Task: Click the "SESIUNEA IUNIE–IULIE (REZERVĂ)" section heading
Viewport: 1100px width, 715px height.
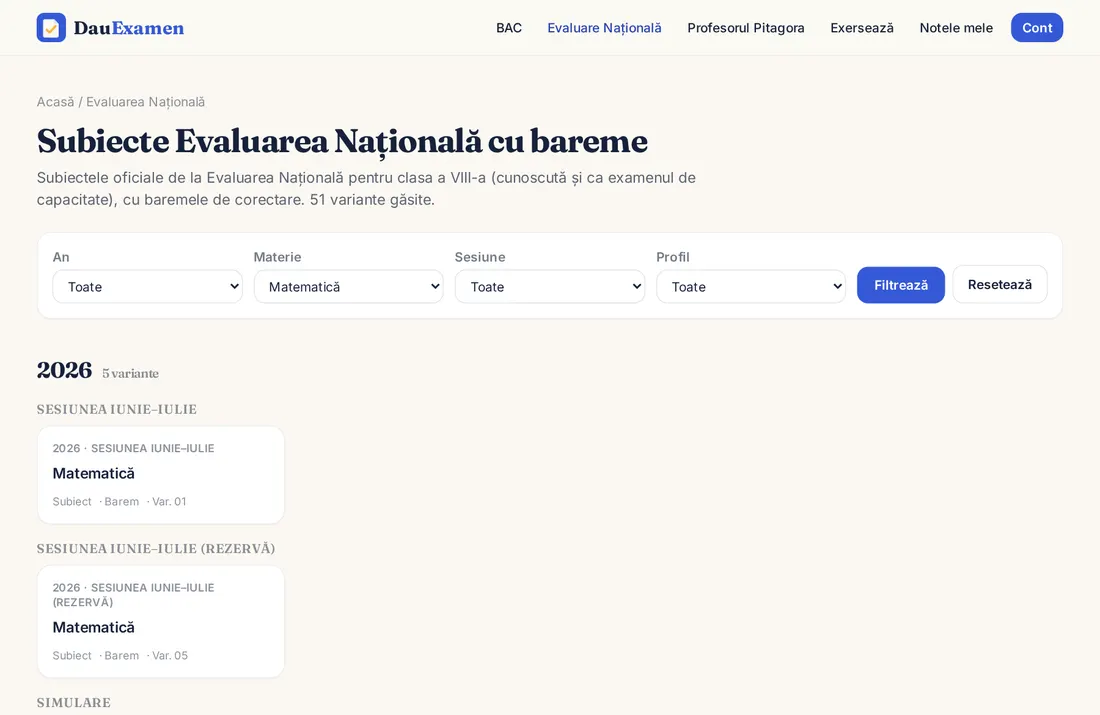Action: tap(156, 549)
